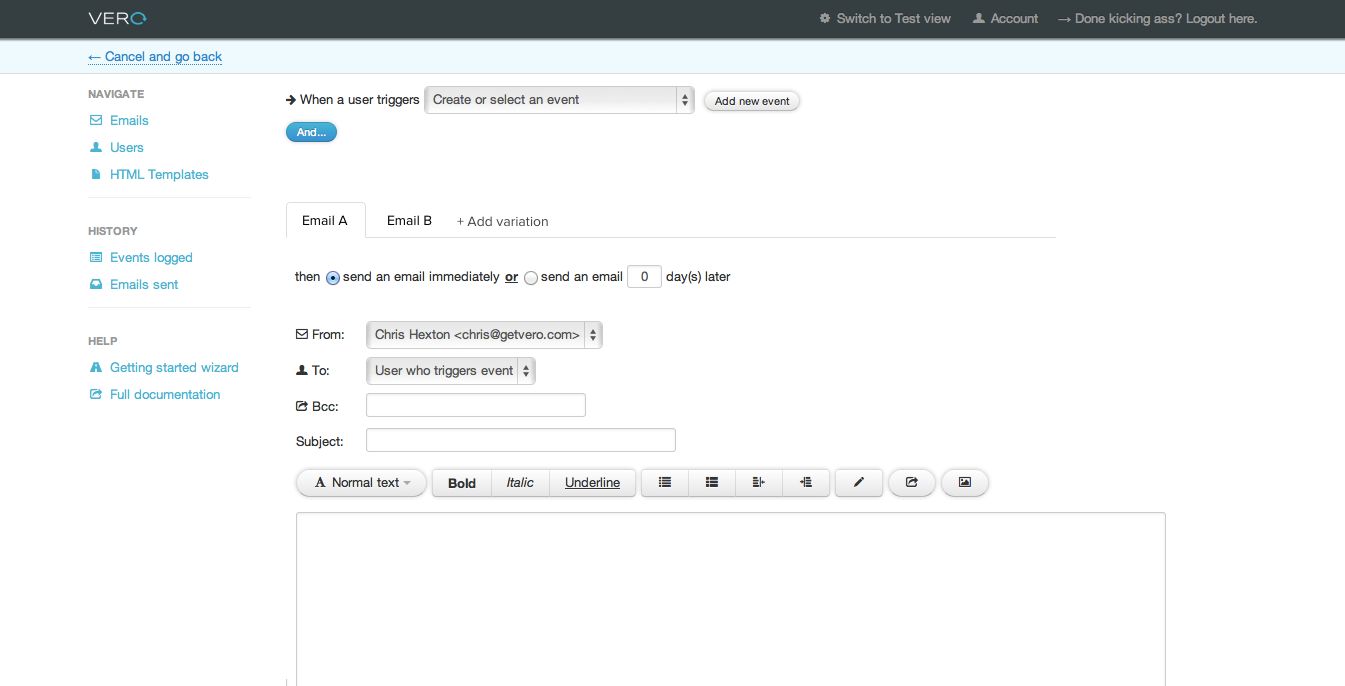Image resolution: width=1345 pixels, height=686 pixels.
Task: Toggle Bold formatting in the editor
Action: point(462,483)
